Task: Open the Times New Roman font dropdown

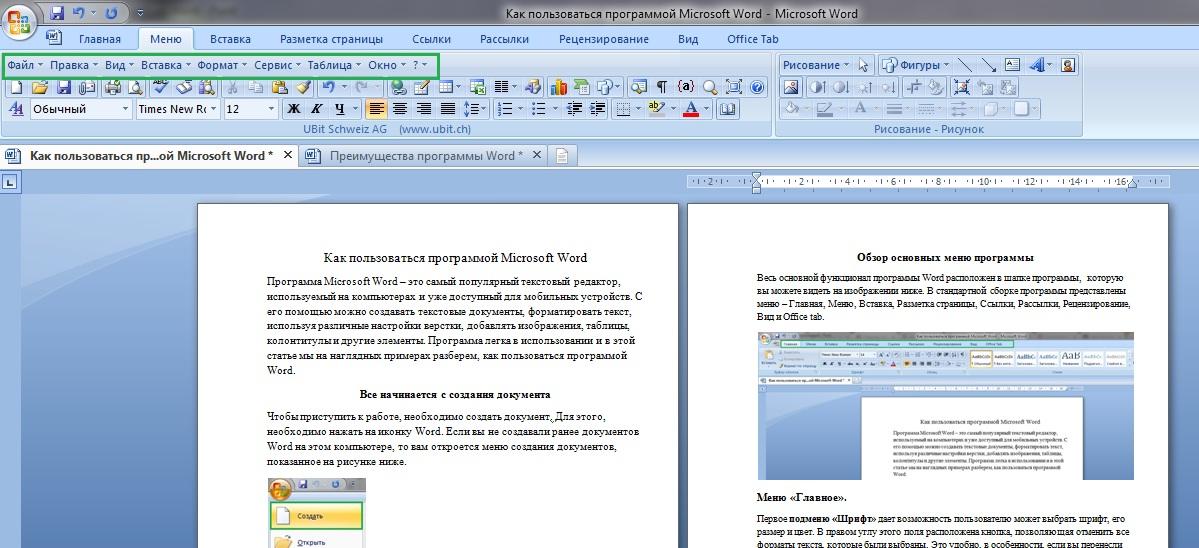Action: 214,109
